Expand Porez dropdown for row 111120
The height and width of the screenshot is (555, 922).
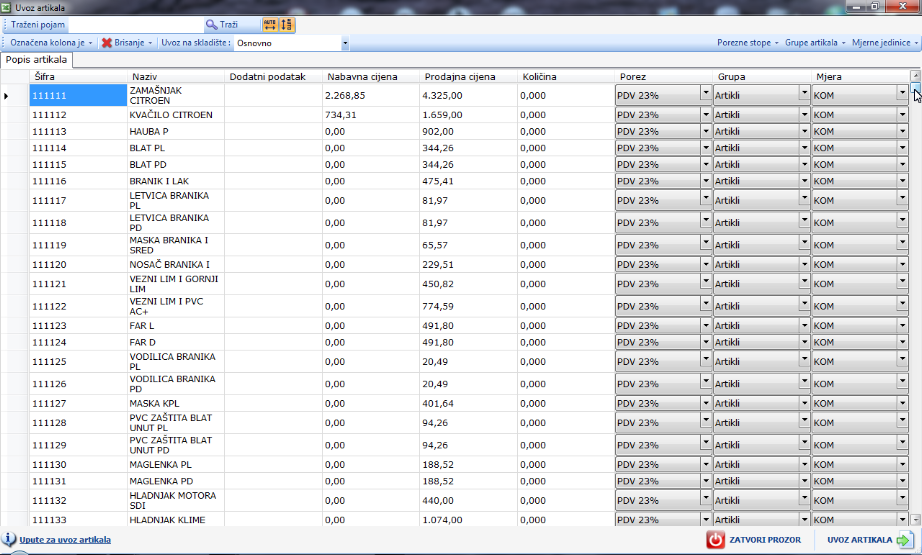[706, 265]
